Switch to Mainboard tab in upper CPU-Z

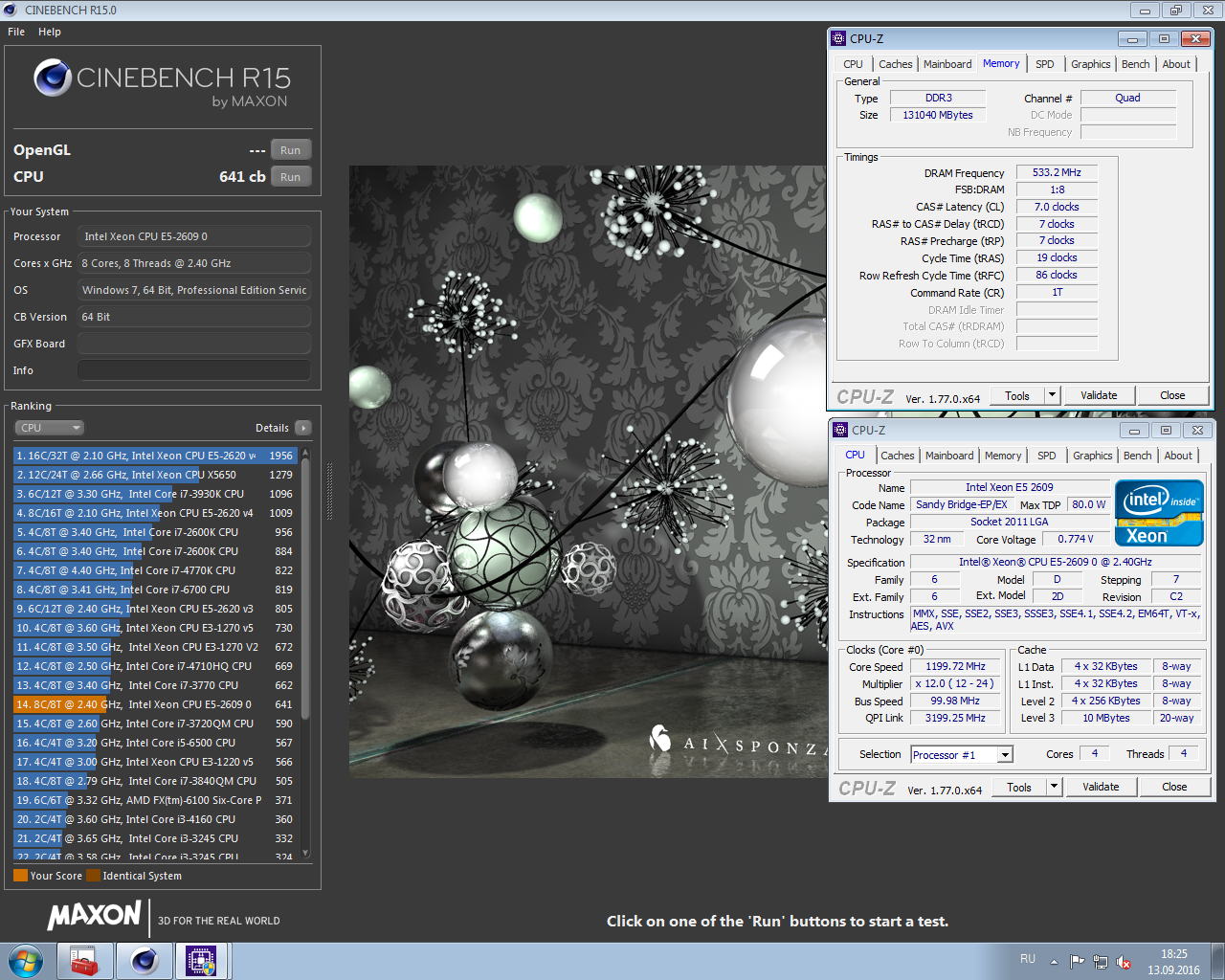[947, 64]
